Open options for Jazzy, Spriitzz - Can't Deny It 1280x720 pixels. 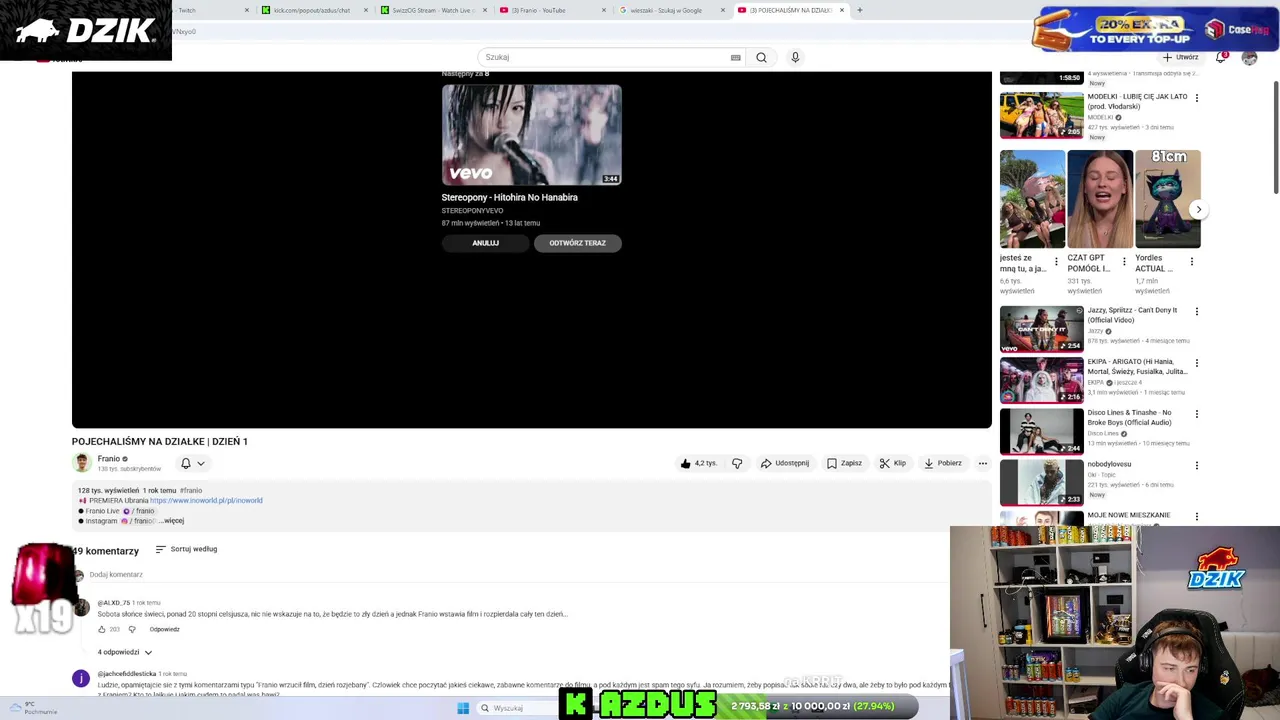(1196, 311)
